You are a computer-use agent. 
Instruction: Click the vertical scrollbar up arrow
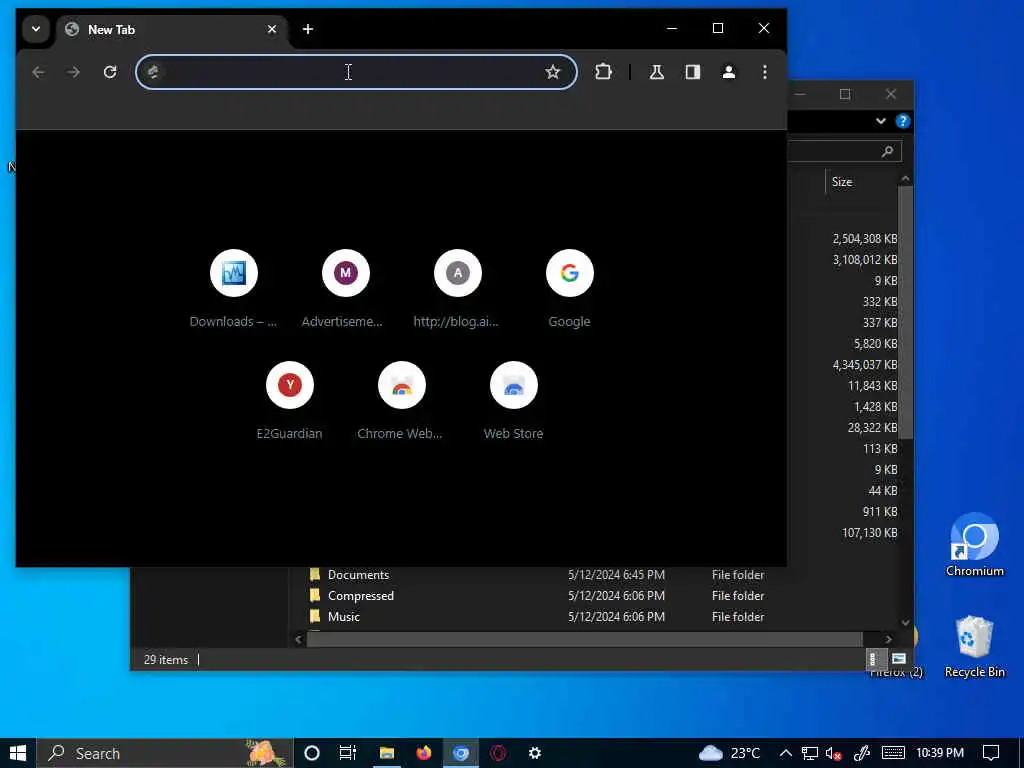coord(905,178)
